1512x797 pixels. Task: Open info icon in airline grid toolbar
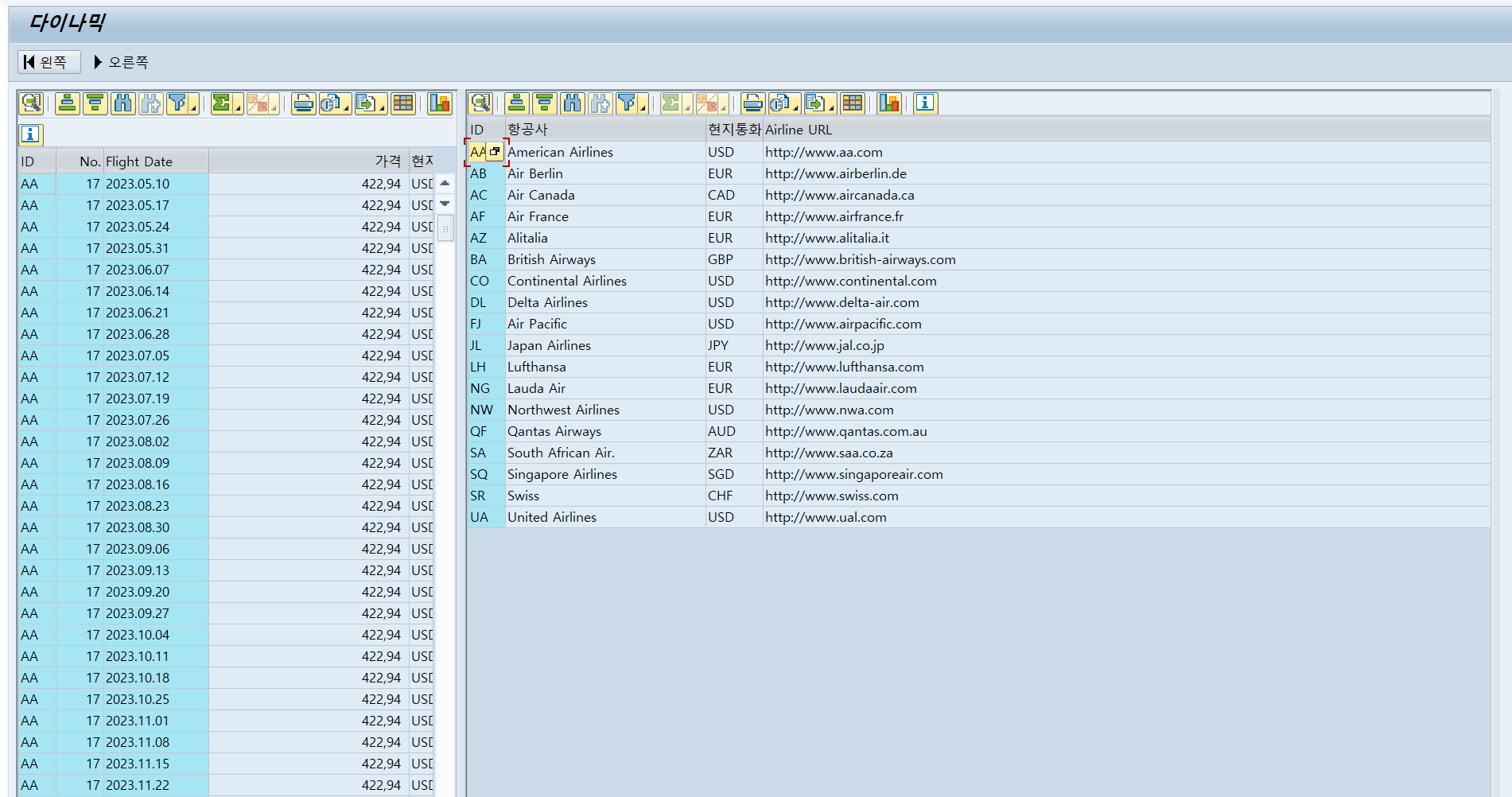925,103
